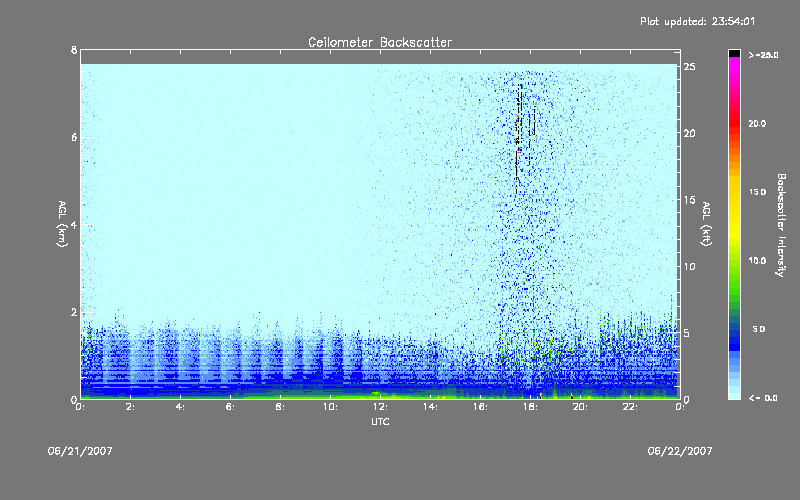
Task: Click the 10 kft tick label
Action: click(x=689, y=266)
